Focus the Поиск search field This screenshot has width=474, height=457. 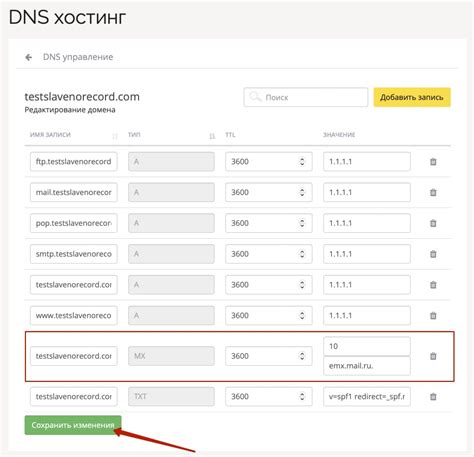(306, 97)
